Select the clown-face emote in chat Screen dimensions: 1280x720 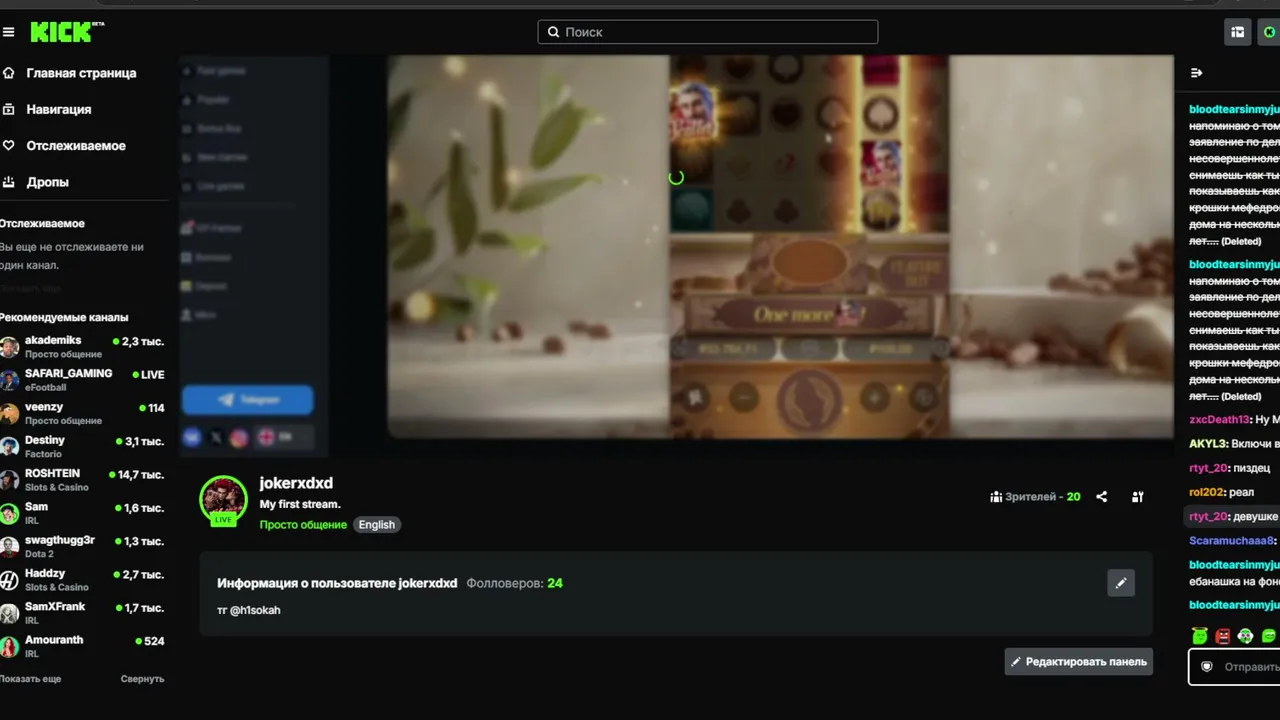pos(1246,635)
